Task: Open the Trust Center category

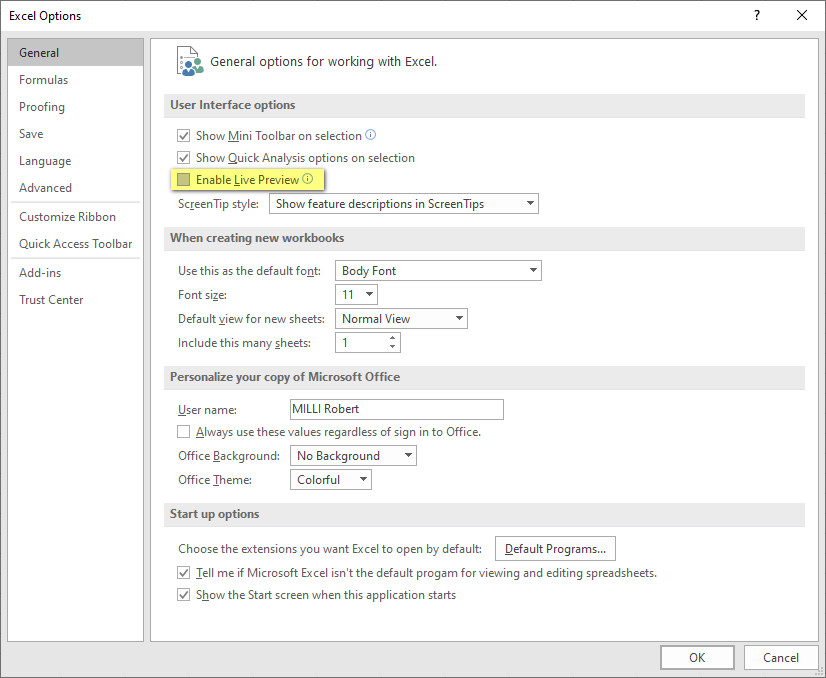Action: point(75,300)
